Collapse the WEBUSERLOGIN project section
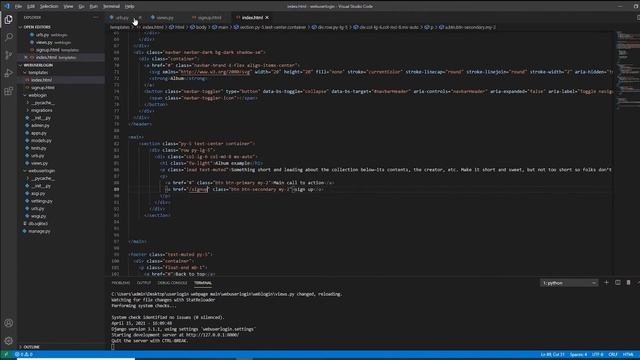Image resolution: width=640 pixels, height=360 pixels. click(x=38, y=65)
